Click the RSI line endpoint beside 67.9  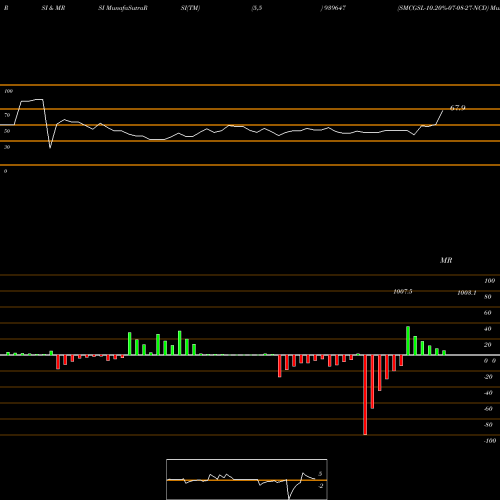point(443,111)
